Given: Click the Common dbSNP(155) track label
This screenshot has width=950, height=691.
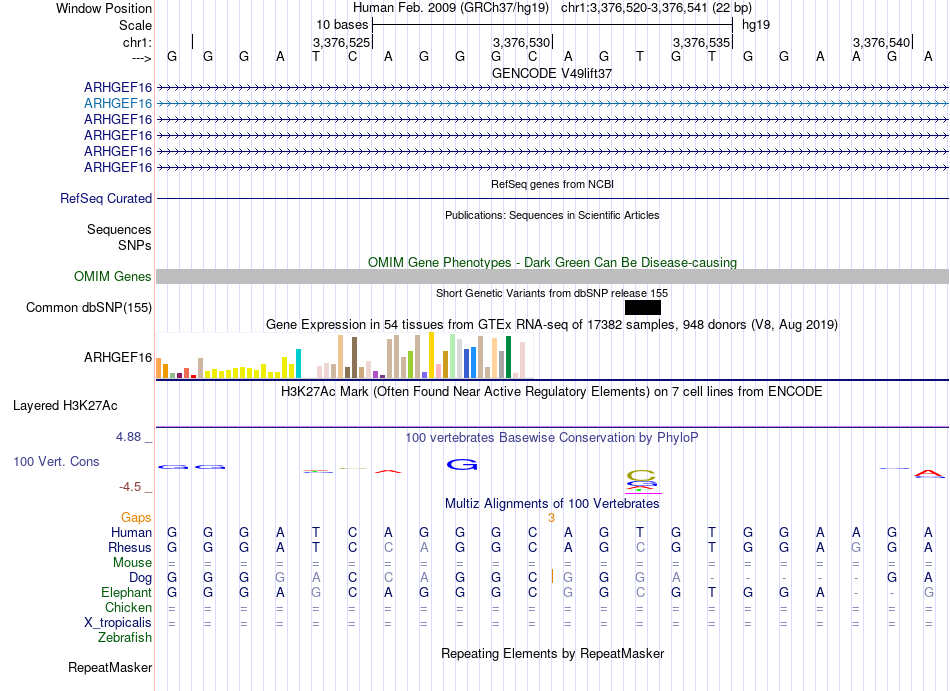Looking at the screenshot, I should tap(89, 308).
